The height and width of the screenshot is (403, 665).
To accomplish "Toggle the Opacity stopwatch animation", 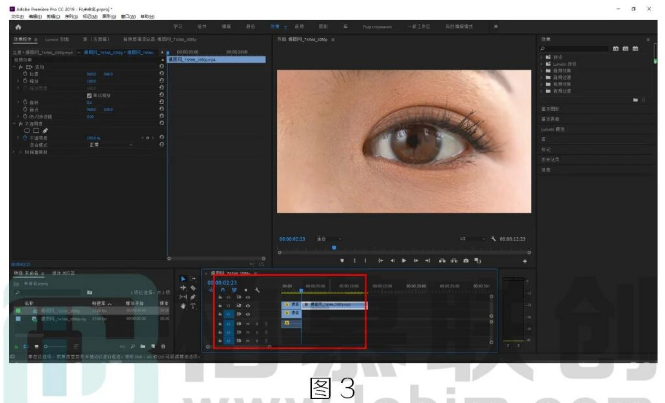I will (x=23, y=138).
